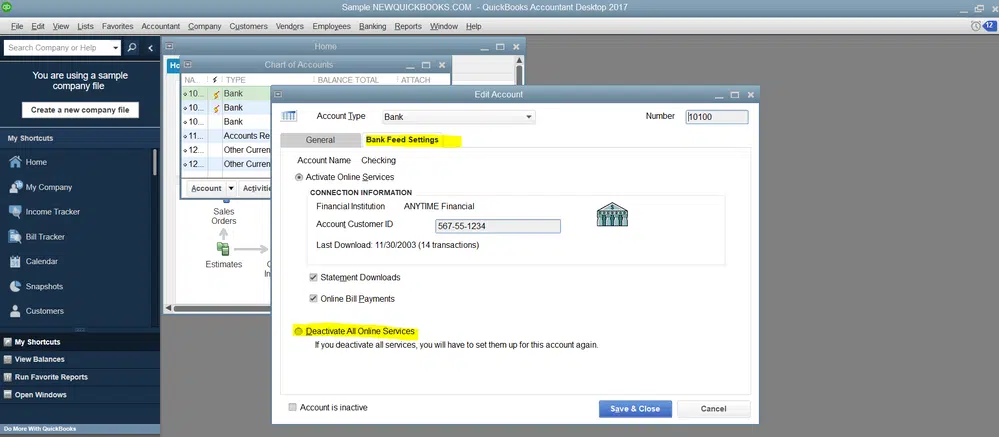Click the TYPE column header

click(x=236, y=80)
